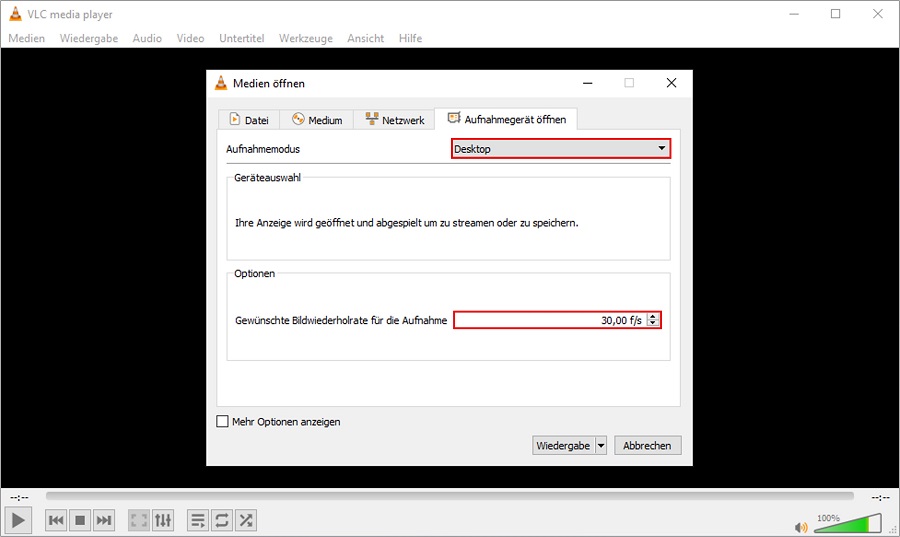Open extended settings equalizer icon
Screen dimensions: 900x537
point(163,520)
